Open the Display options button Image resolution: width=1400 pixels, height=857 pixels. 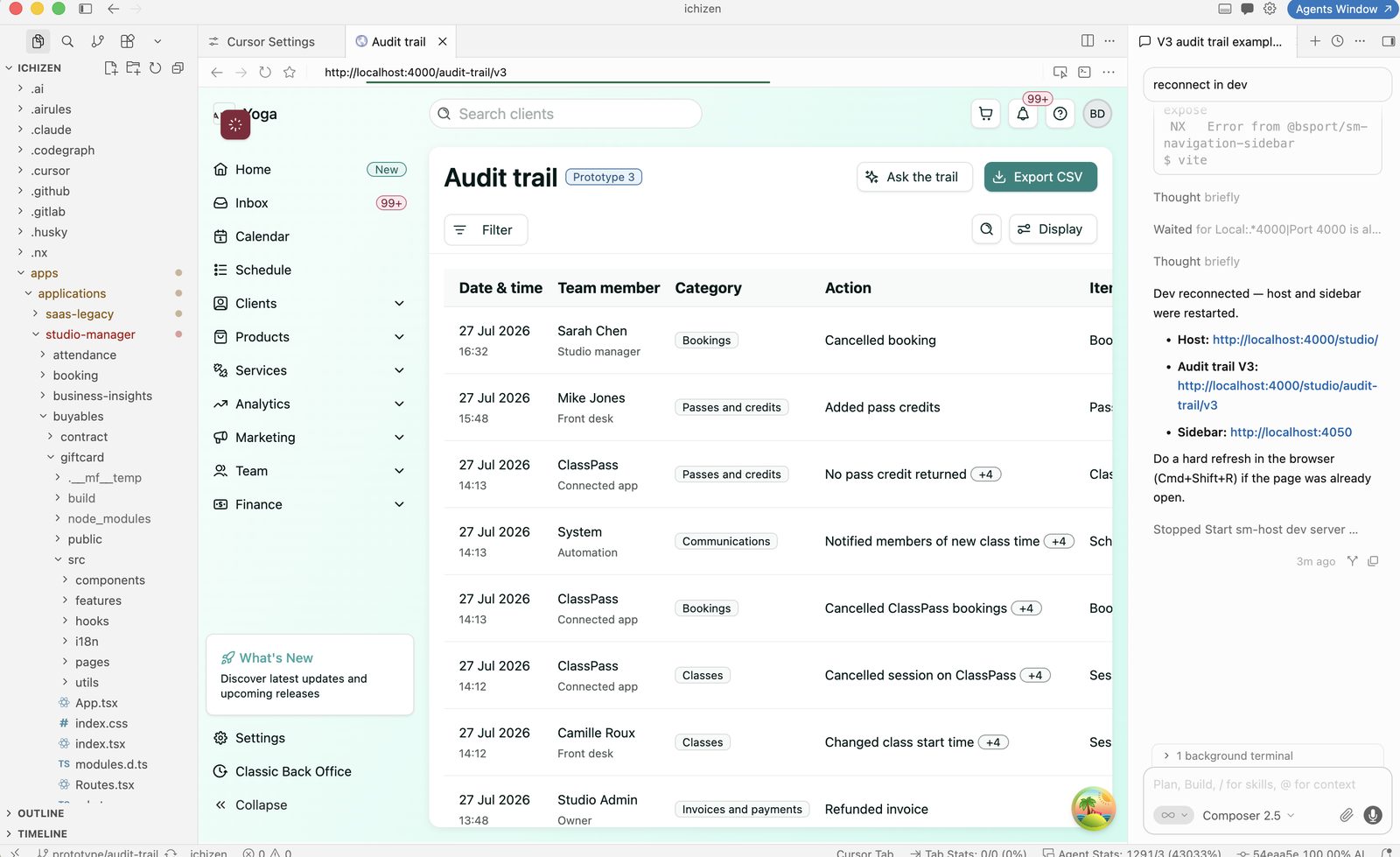tap(1053, 229)
